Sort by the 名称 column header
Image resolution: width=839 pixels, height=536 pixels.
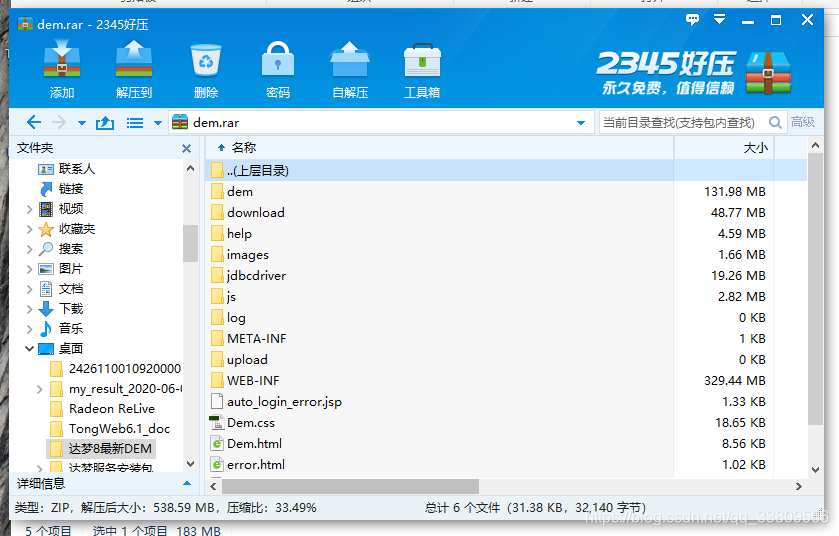244,148
